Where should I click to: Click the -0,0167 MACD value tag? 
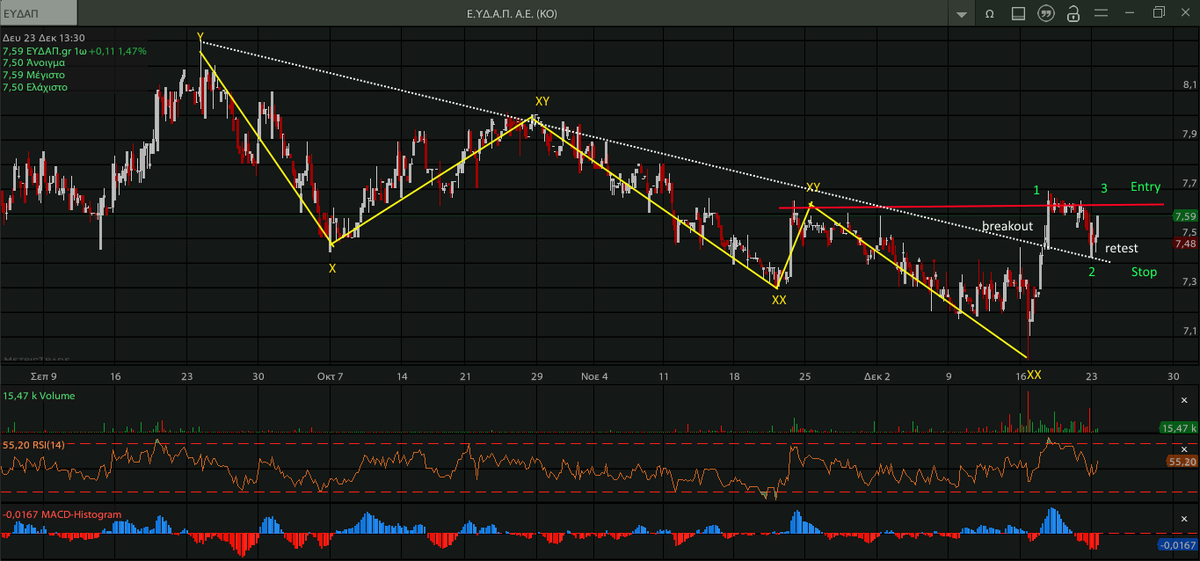pos(1179,545)
